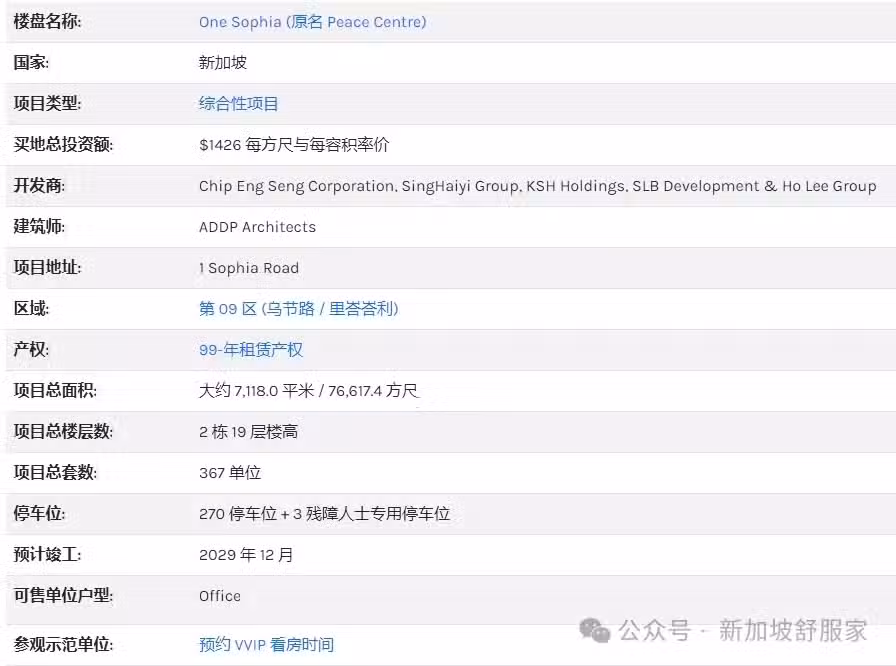896x666 pixels.
Task: Select the 国家 row label
Action: point(31,62)
